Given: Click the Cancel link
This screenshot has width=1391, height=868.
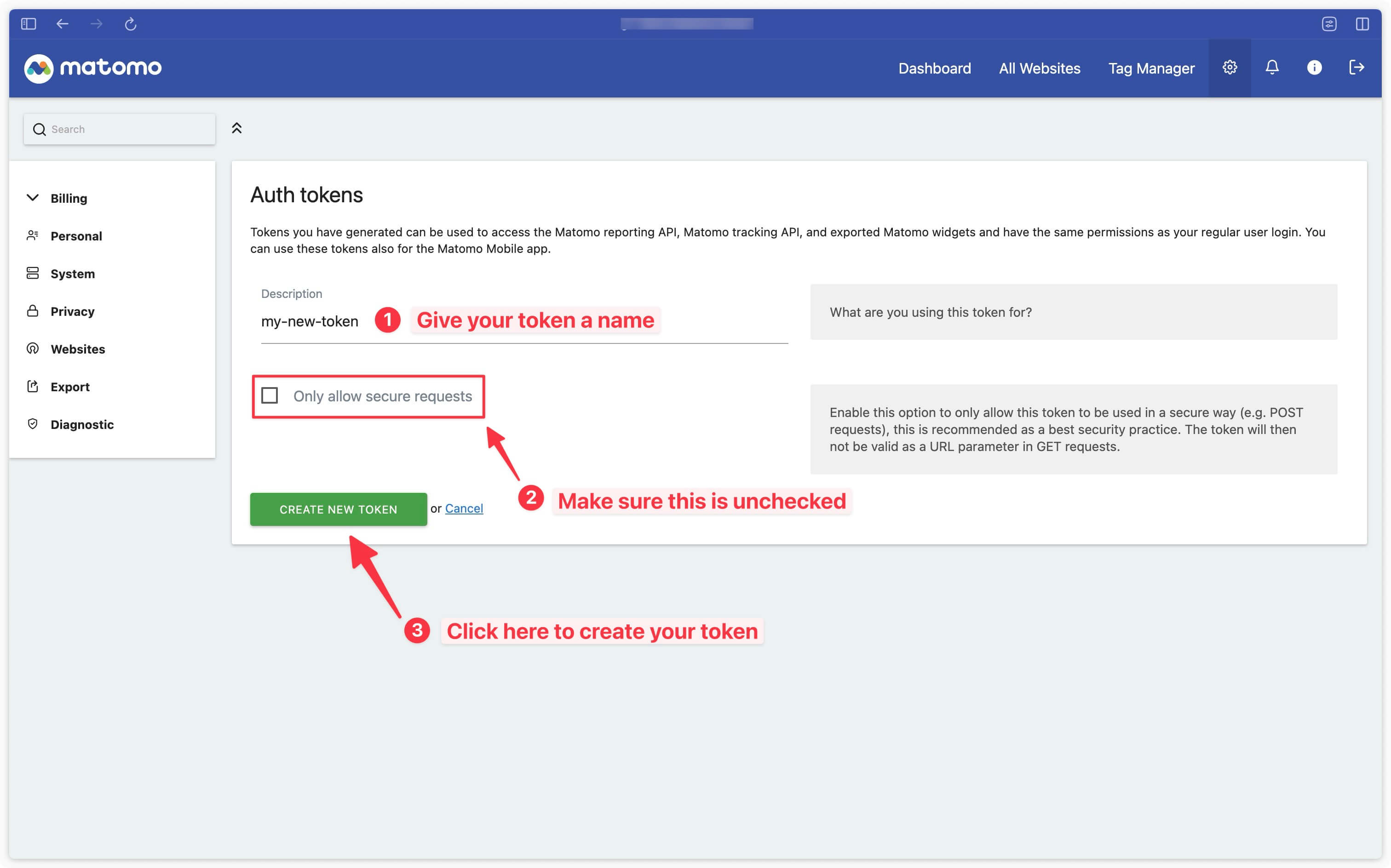Looking at the screenshot, I should point(463,508).
